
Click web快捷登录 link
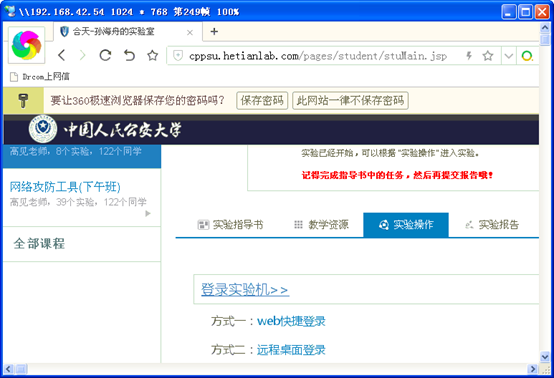point(291,321)
